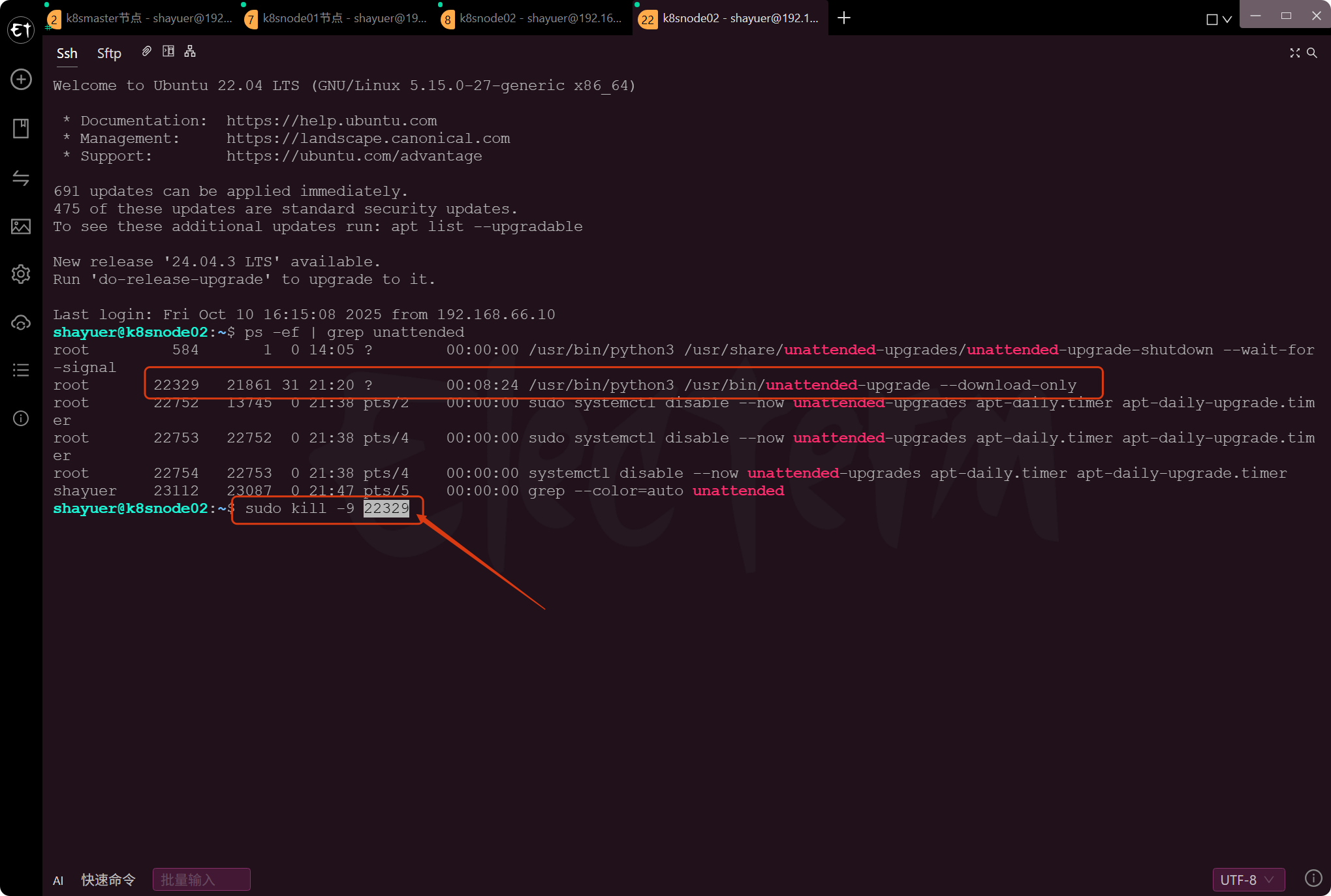Screen dimensions: 1331x896
Task: Open settings gear icon in sidebar
Action: 21,274
